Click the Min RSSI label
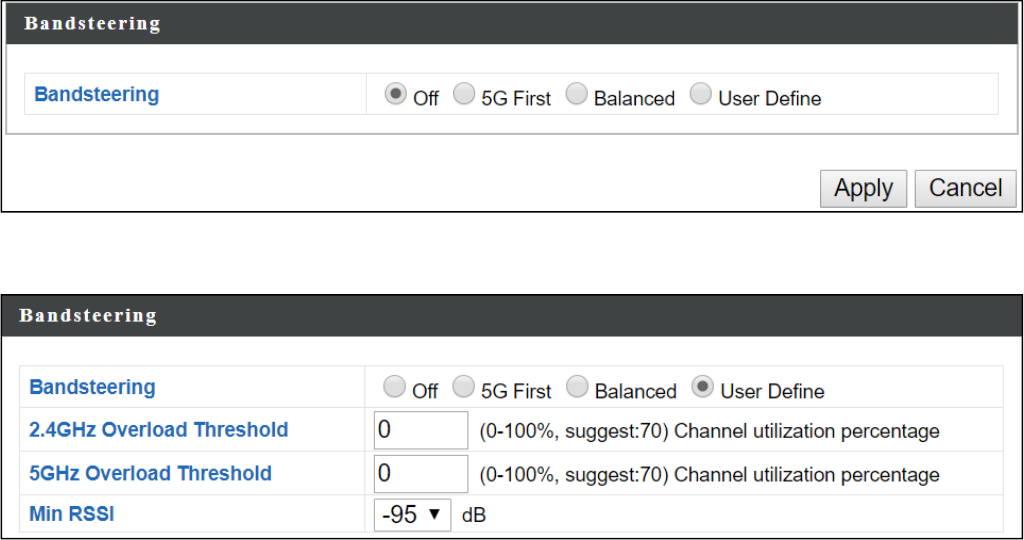This screenshot has width=1024, height=540. pyautogui.click(x=72, y=516)
